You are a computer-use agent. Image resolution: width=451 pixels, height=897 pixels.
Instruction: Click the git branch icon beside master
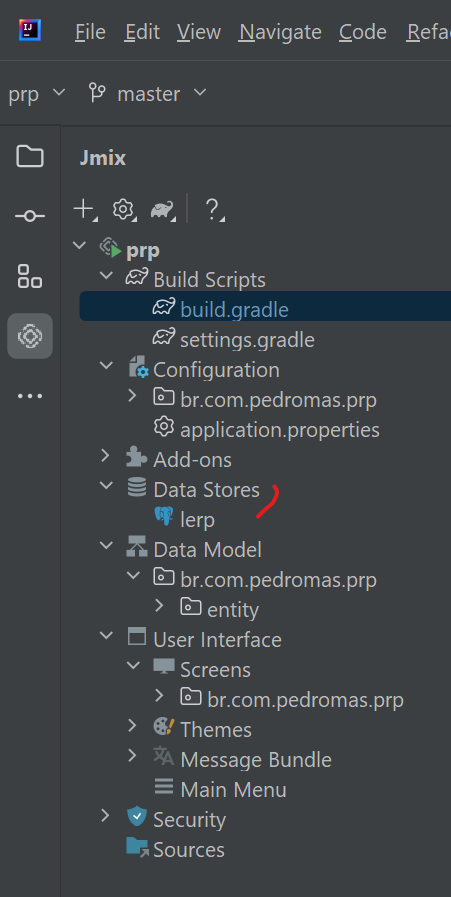click(x=97, y=92)
